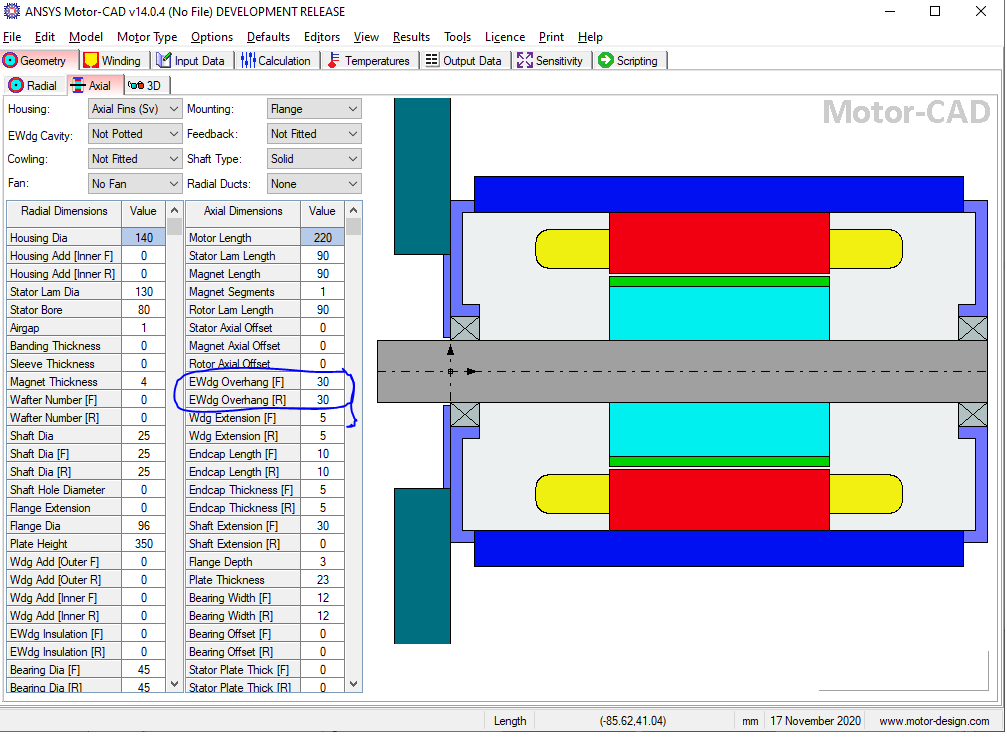
Task: Click the Output Data list icon
Action: coord(432,60)
